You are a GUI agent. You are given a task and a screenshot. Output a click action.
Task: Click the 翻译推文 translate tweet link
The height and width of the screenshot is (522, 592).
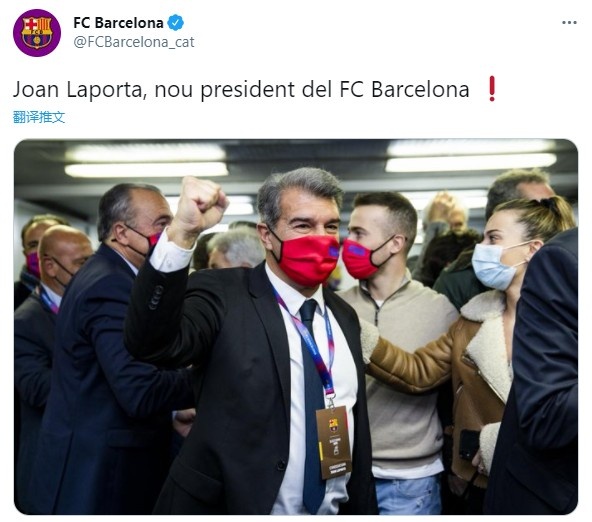tap(39, 117)
